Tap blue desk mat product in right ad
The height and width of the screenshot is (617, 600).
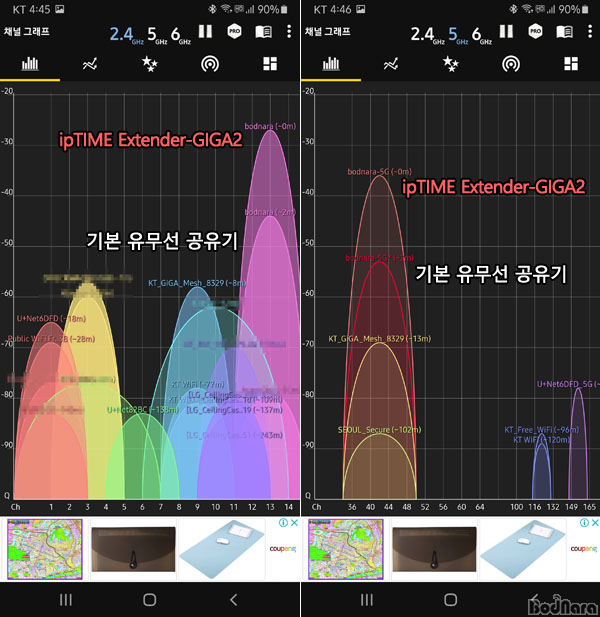click(522, 549)
